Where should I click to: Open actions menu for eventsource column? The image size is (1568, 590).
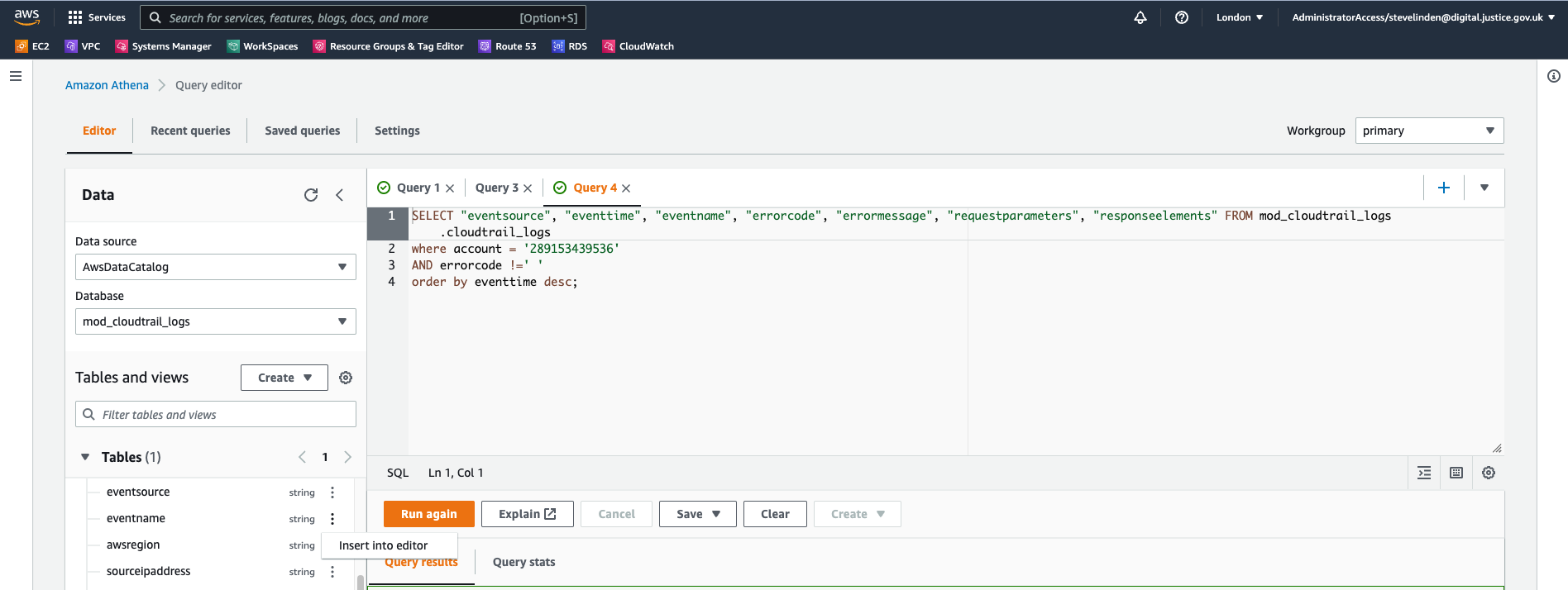click(332, 492)
